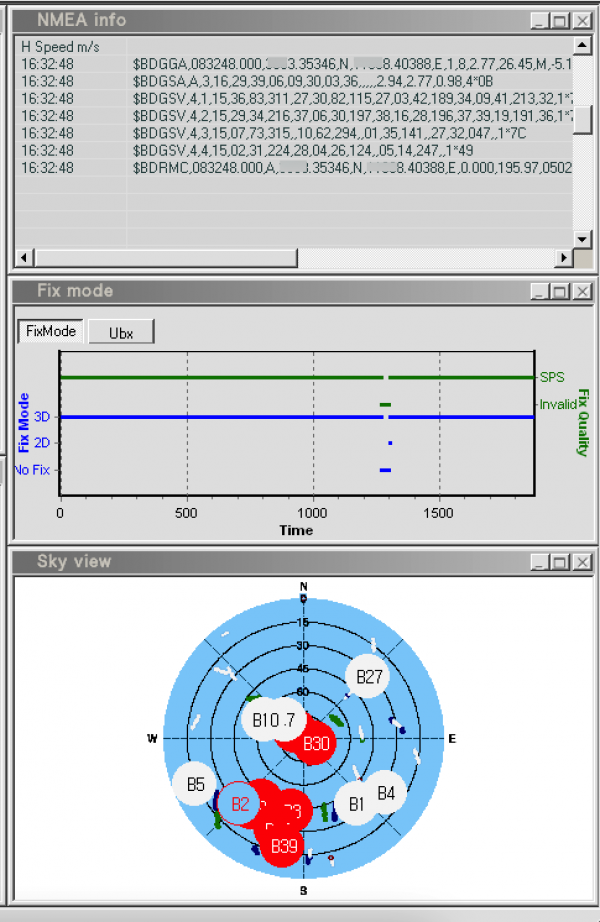Click the NMEA info scroll left arrow
600x922 pixels.
click(x=25, y=258)
